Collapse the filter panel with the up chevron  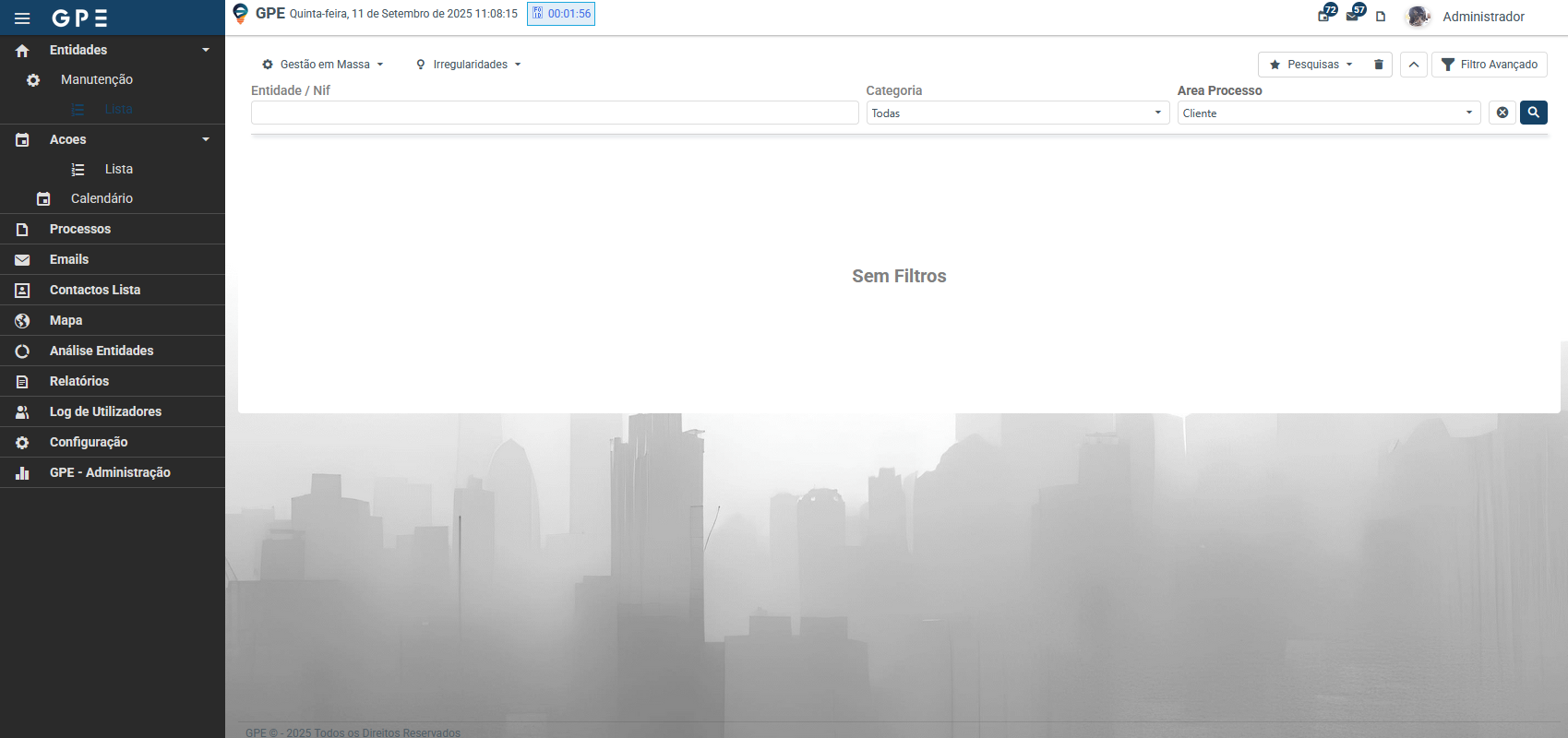click(1414, 65)
